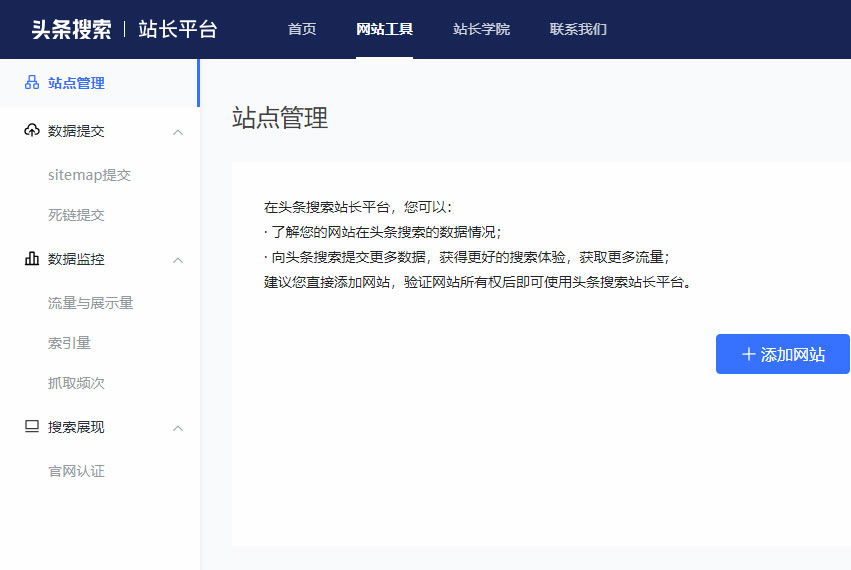Click the text 在头条搜索站长平台，您可以
The width and height of the screenshot is (851, 570).
[x=358, y=207]
